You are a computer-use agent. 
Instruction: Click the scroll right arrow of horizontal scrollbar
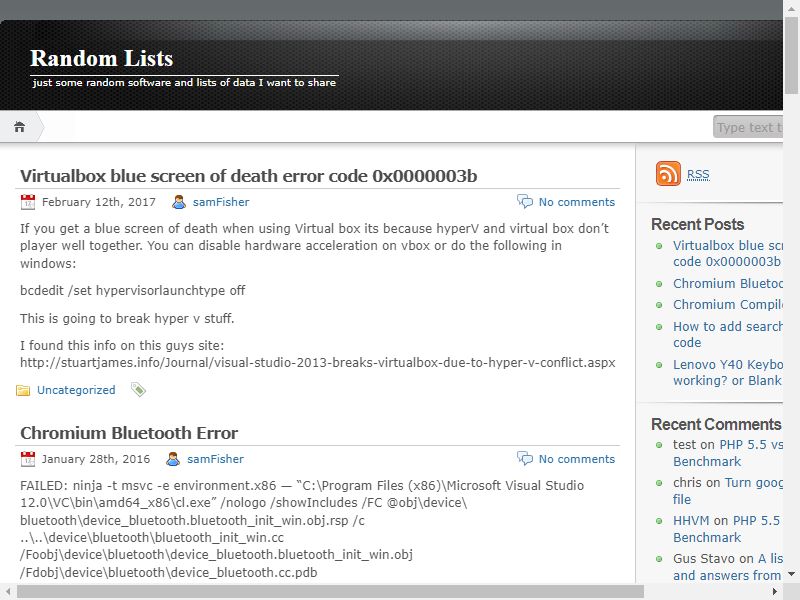pos(775,592)
